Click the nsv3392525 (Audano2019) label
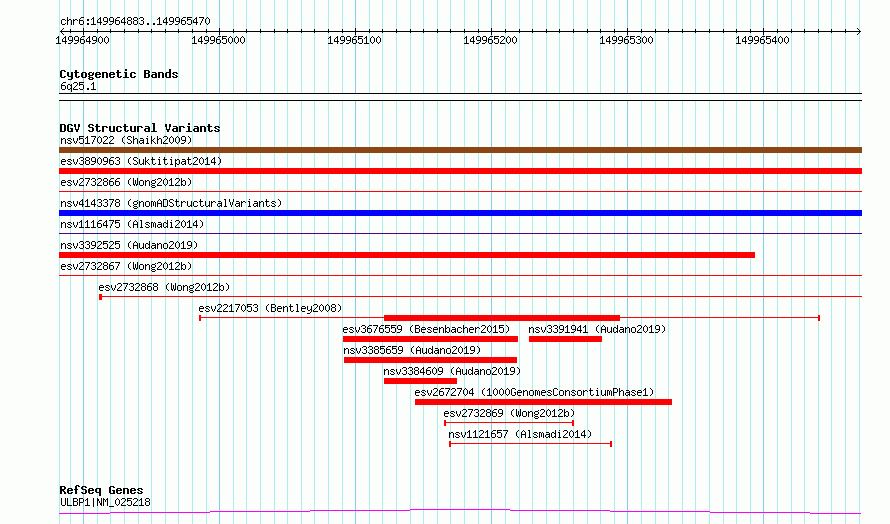 tap(129, 245)
